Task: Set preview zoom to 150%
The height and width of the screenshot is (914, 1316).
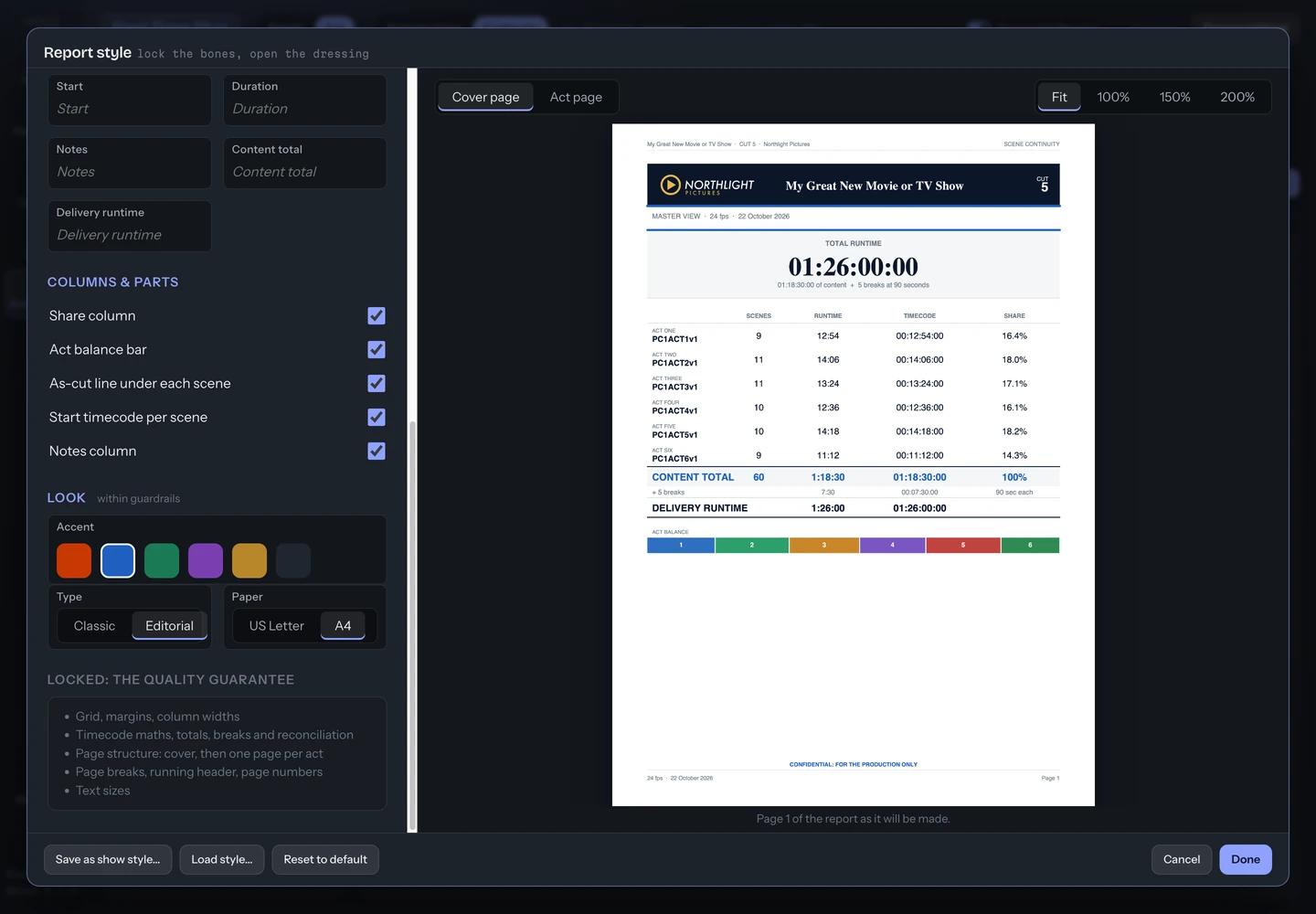Action: [x=1175, y=97]
